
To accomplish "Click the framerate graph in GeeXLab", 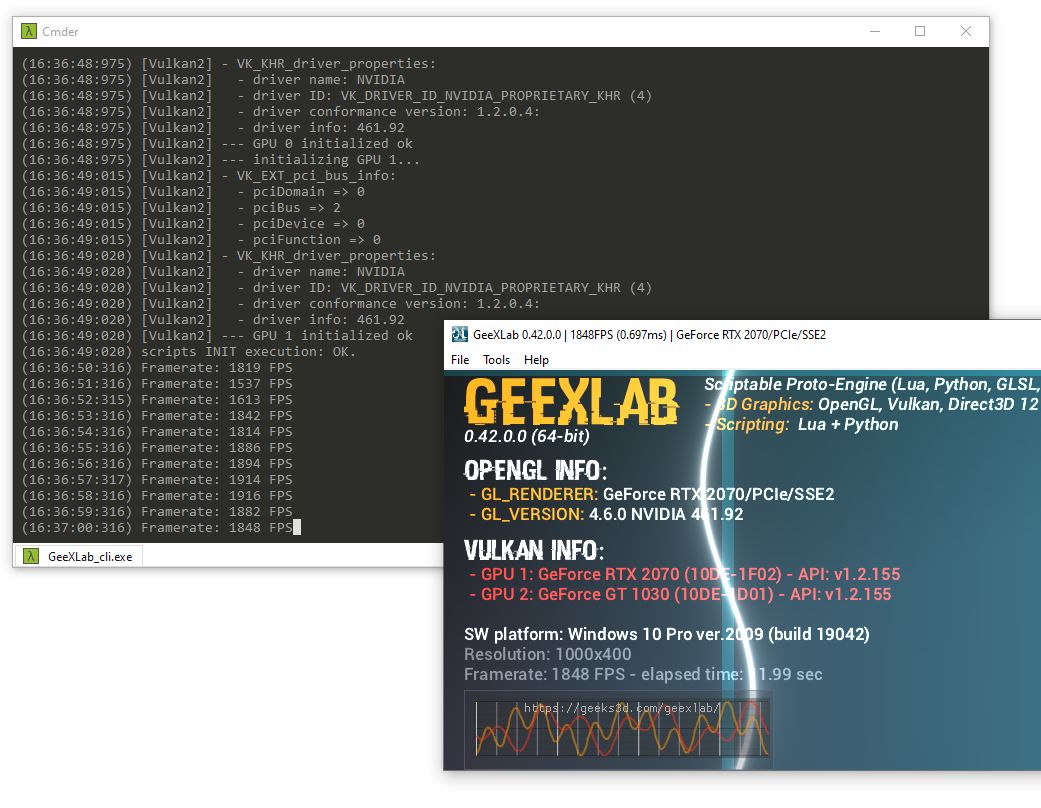I will pyautogui.click(x=618, y=730).
